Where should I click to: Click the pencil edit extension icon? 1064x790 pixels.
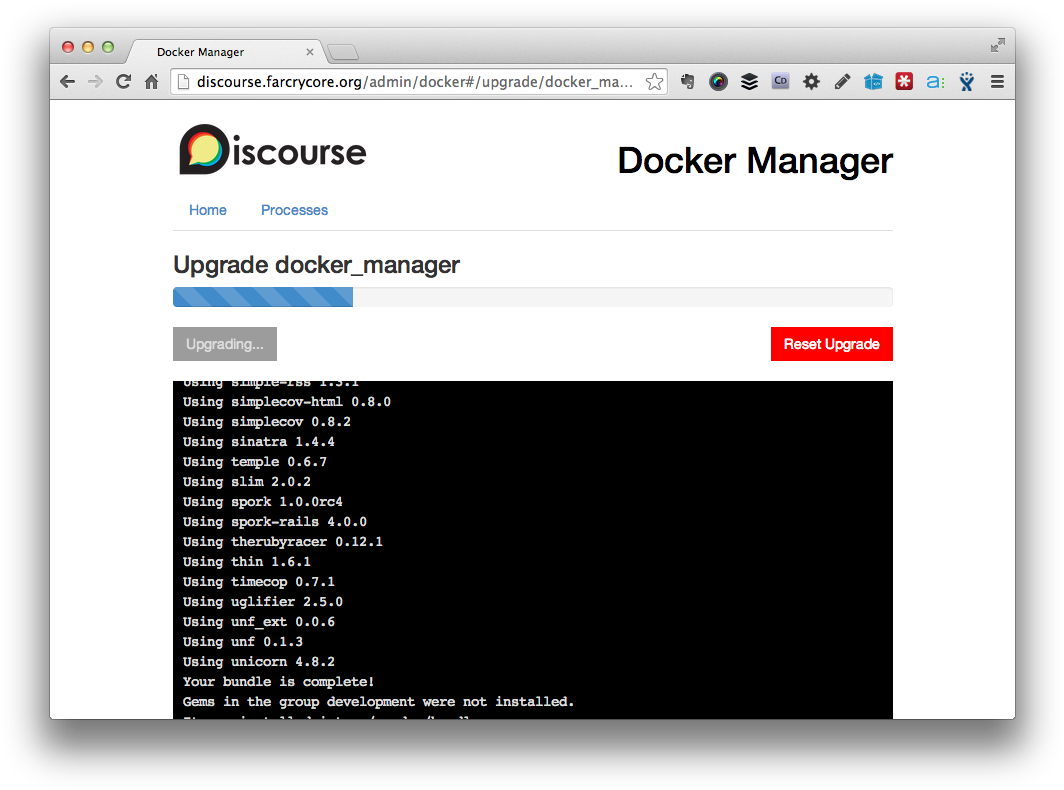pyautogui.click(x=842, y=82)
